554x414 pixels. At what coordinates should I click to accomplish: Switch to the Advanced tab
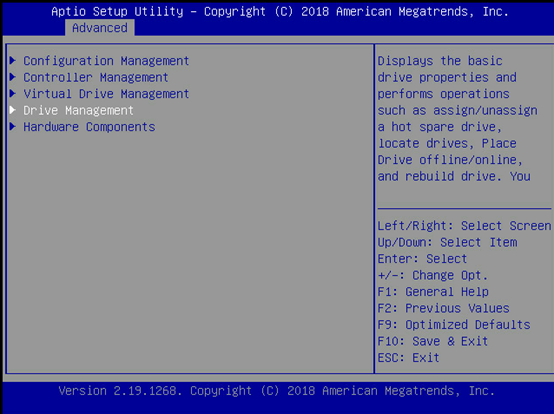click(100, 28)
